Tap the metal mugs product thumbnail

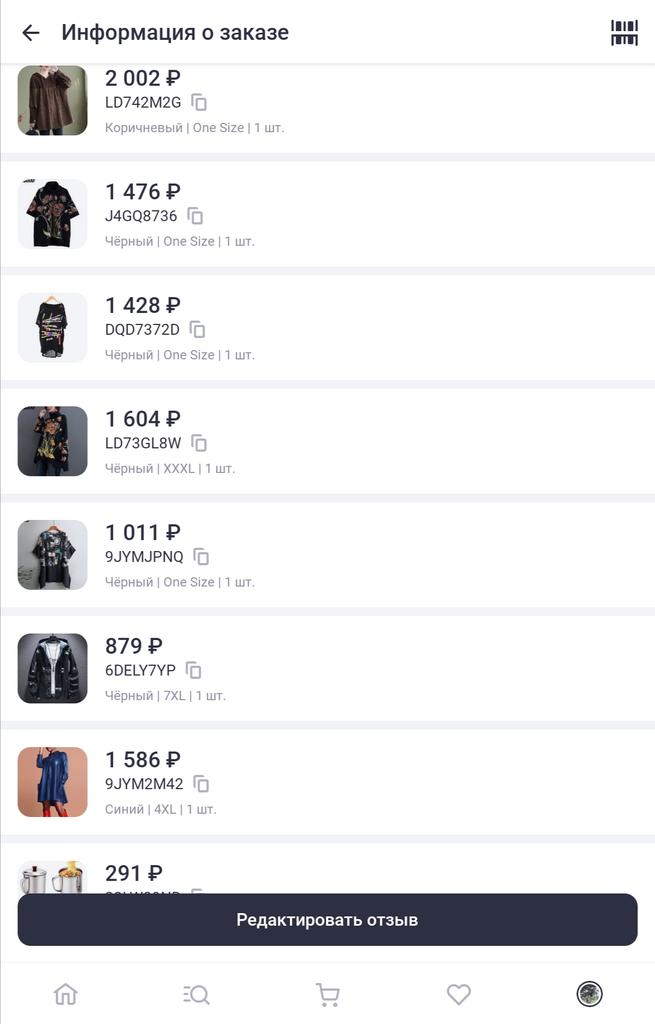(52, 877)
